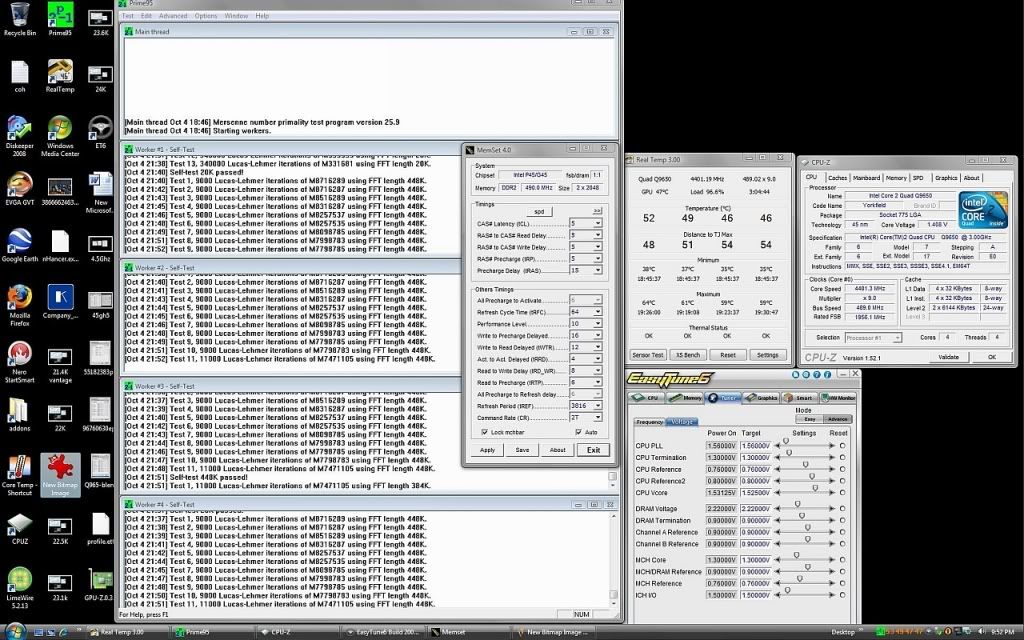This screenshot has width=1024, height=640.
Task: Select the New Bitmap Image desktop file
Action: (x=60, y=475)
